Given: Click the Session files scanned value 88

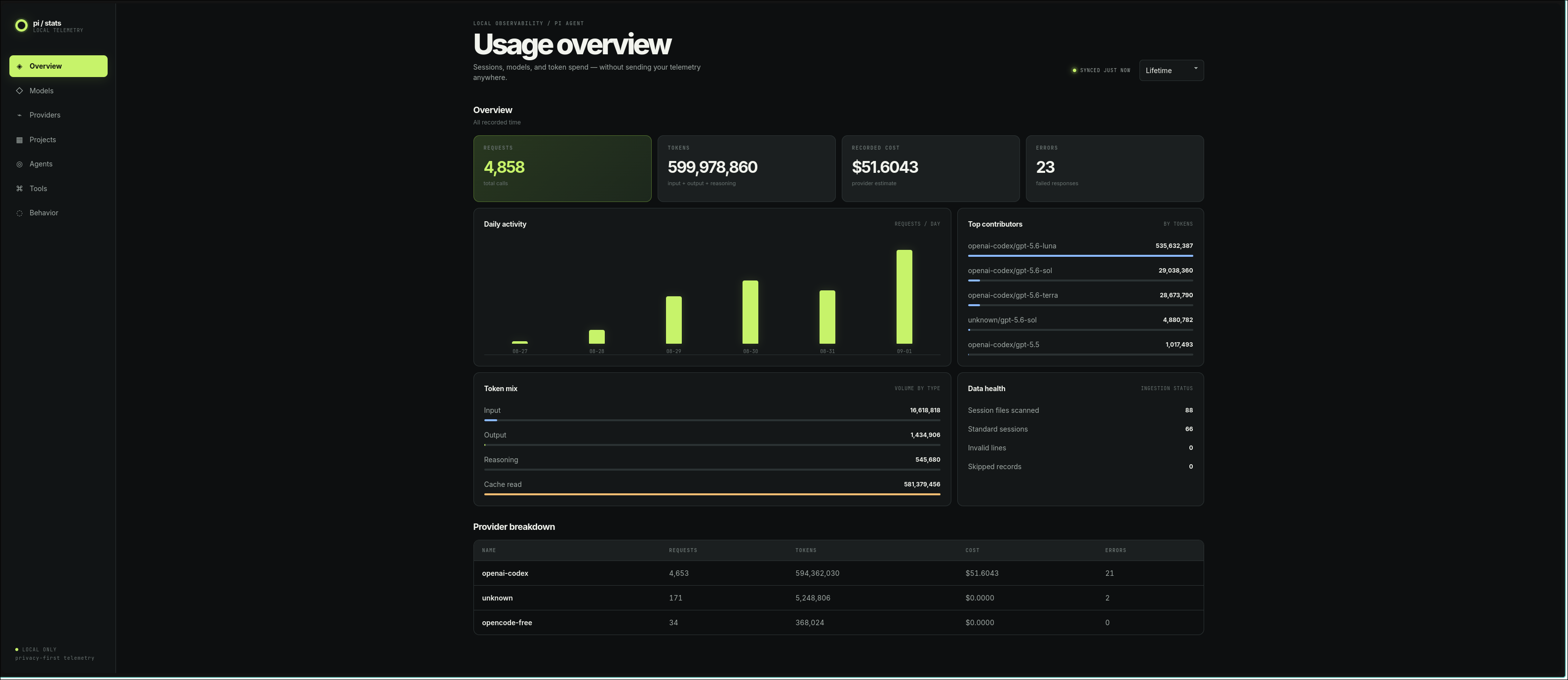Looking at the screenshot, I should point(1189,410).
